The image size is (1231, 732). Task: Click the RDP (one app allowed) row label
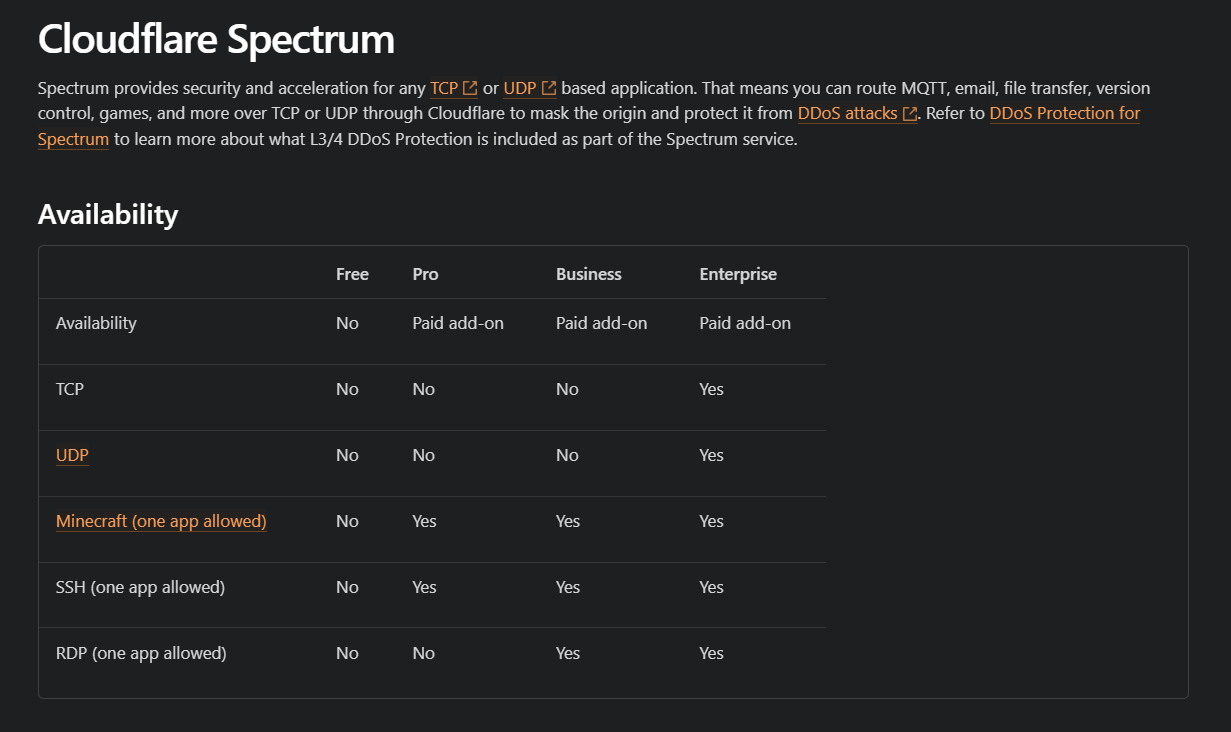[141, 653]
